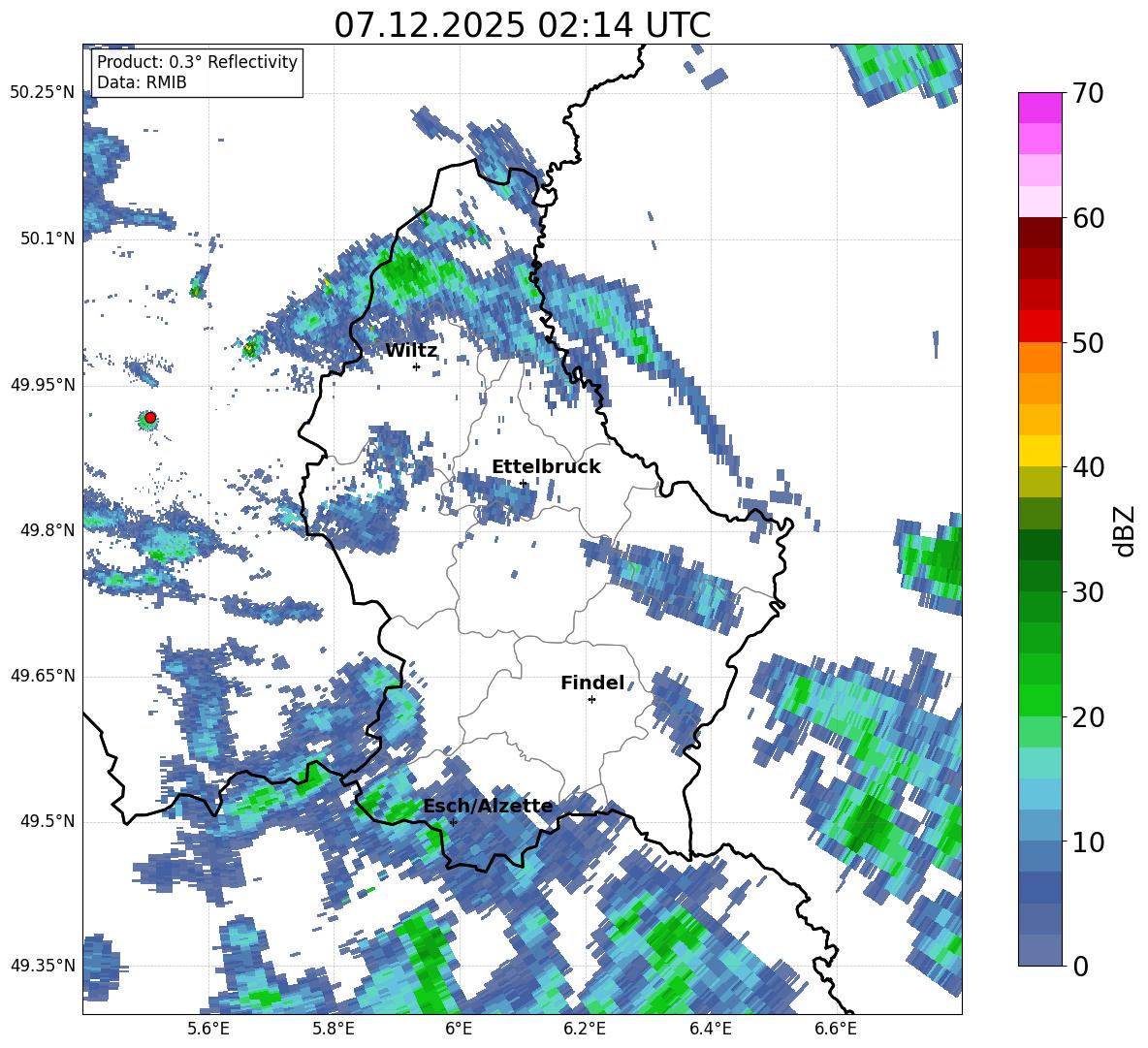The height and width of the screenshot is (1048, 1148).
Task: Click the bright red swatch above 50 dBZ
Action: coord(1039,327)
